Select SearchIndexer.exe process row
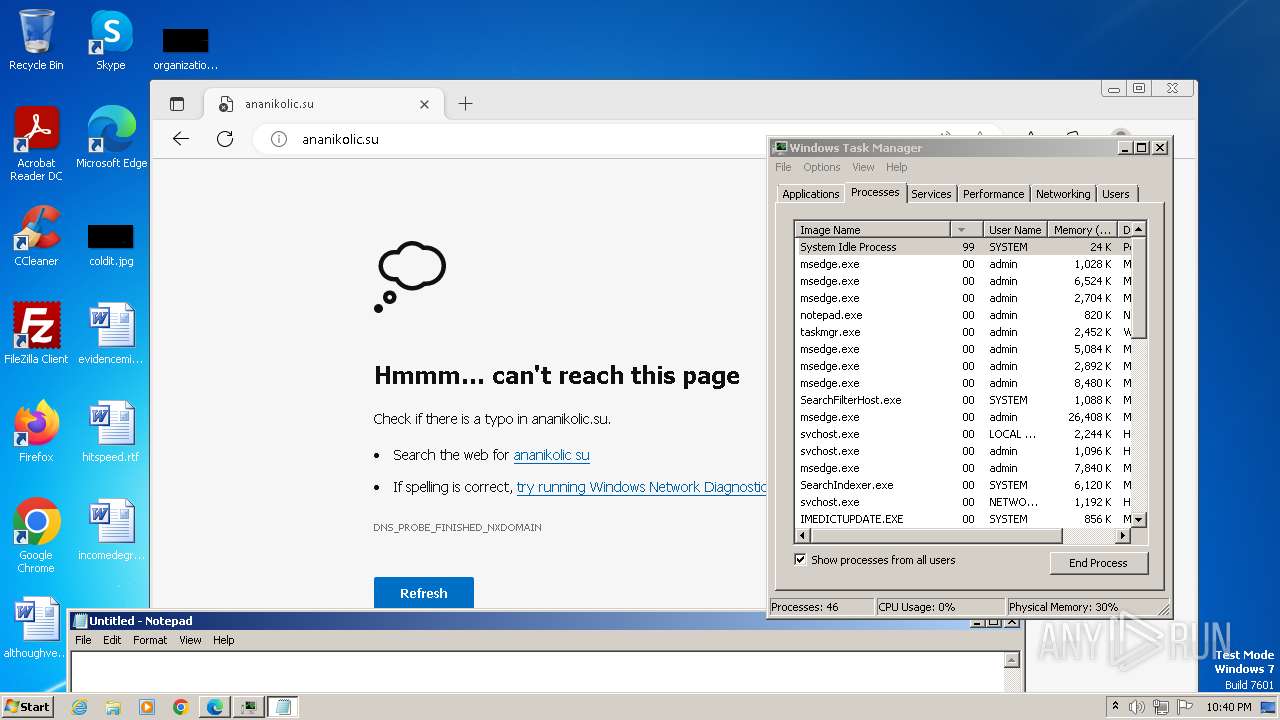The height and width of the screenshot is (720, 1280). [x=964, y=485]
